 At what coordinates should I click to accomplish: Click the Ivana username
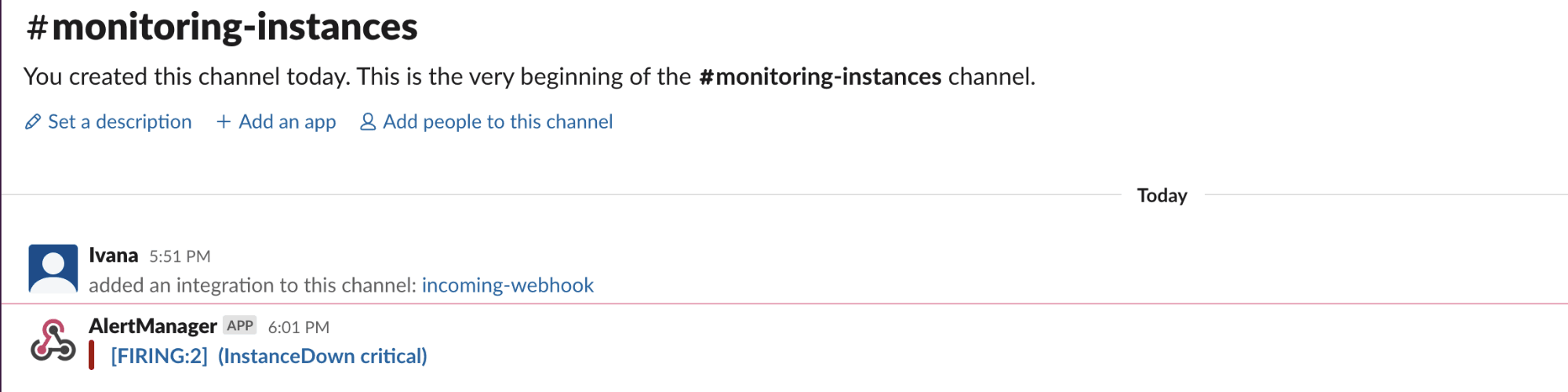point(113,256)
